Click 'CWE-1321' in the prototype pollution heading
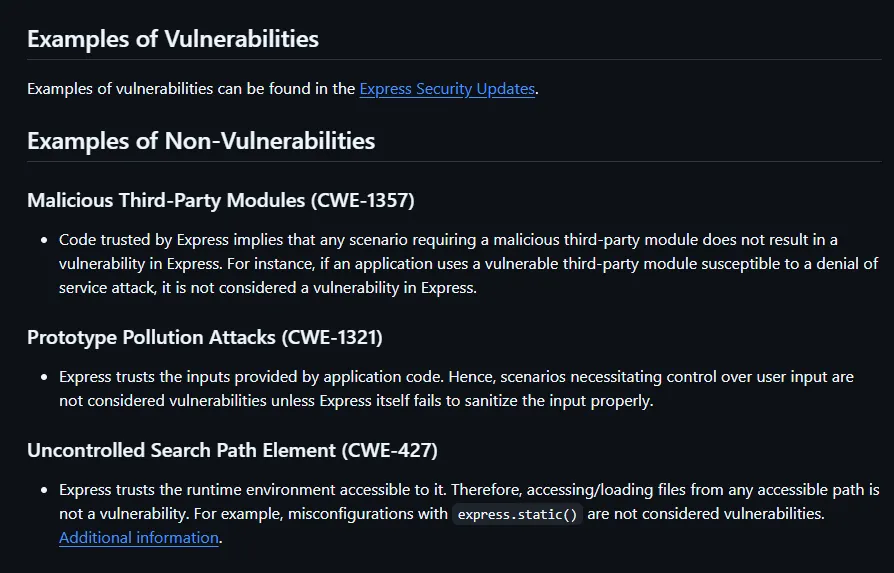Image resolution: width=894 pixels, height=573 pixels. pos(332,337)
